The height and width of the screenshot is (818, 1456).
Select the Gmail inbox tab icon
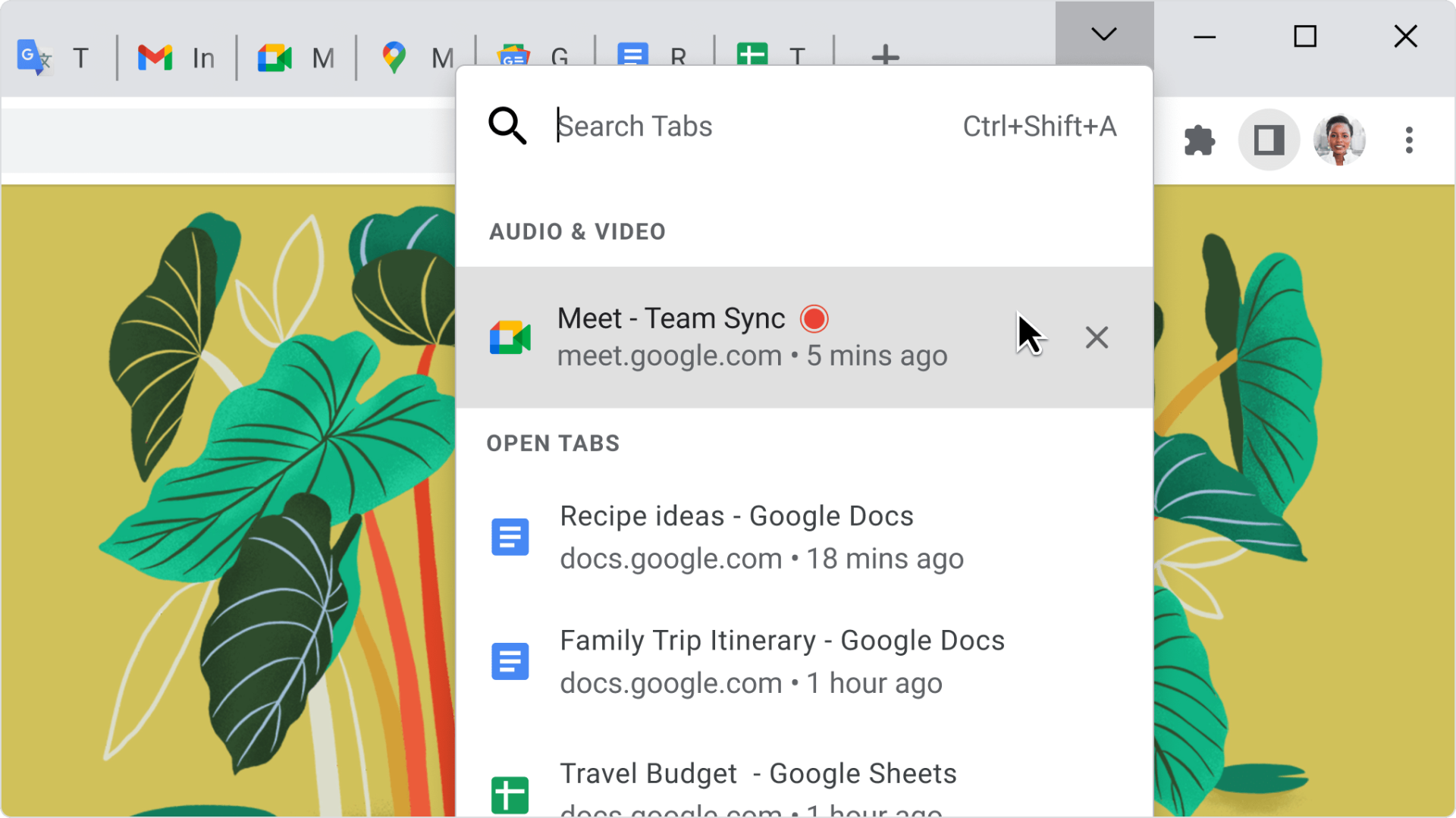click(x=155, y=57)
